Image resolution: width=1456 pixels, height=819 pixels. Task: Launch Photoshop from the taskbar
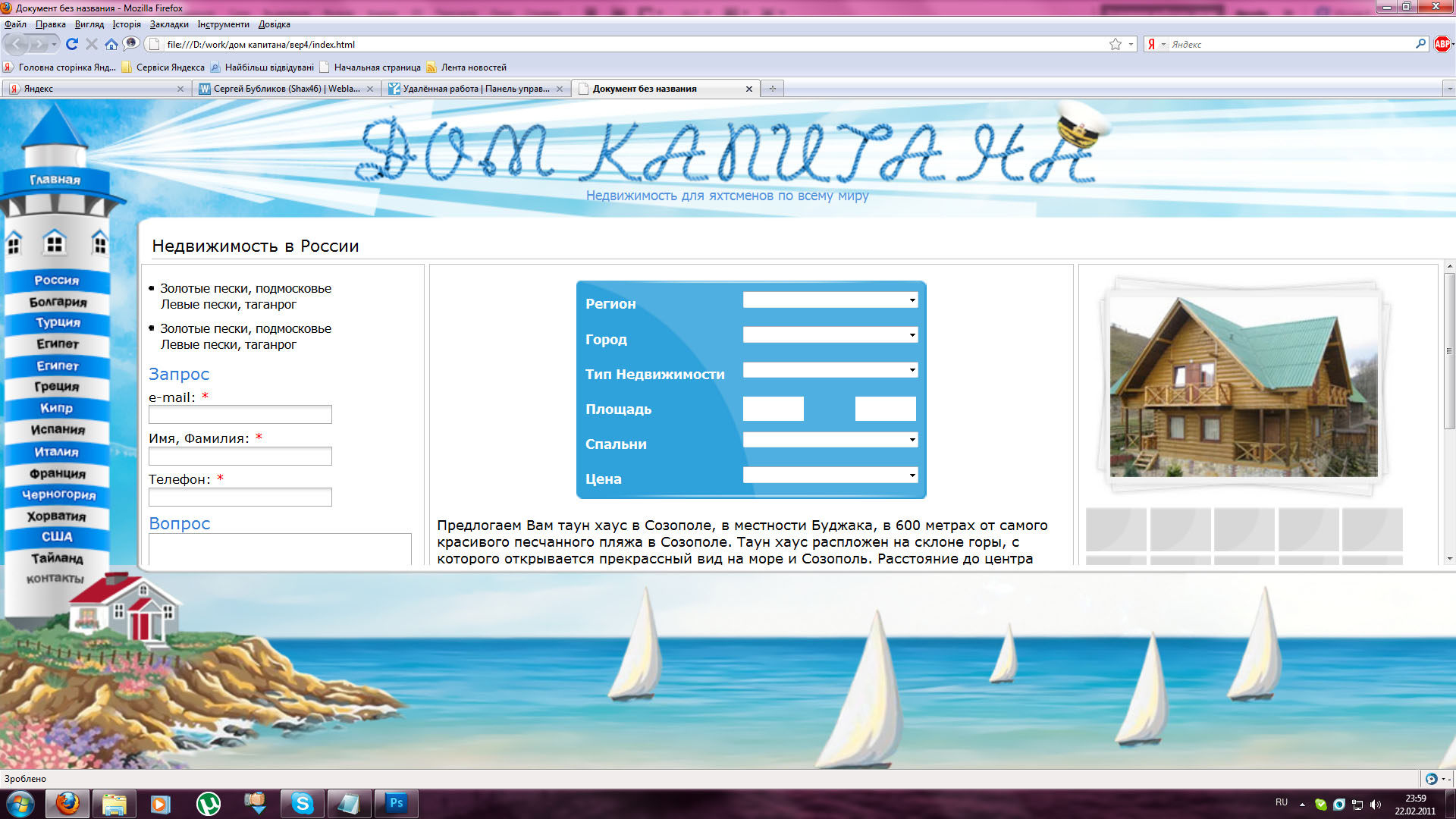tap(397, 804)
